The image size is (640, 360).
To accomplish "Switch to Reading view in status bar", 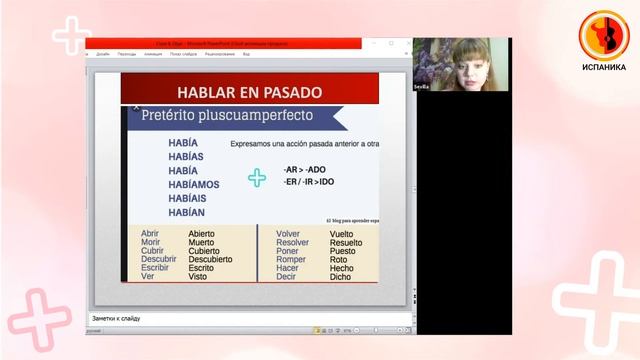I will click(331, 331).
